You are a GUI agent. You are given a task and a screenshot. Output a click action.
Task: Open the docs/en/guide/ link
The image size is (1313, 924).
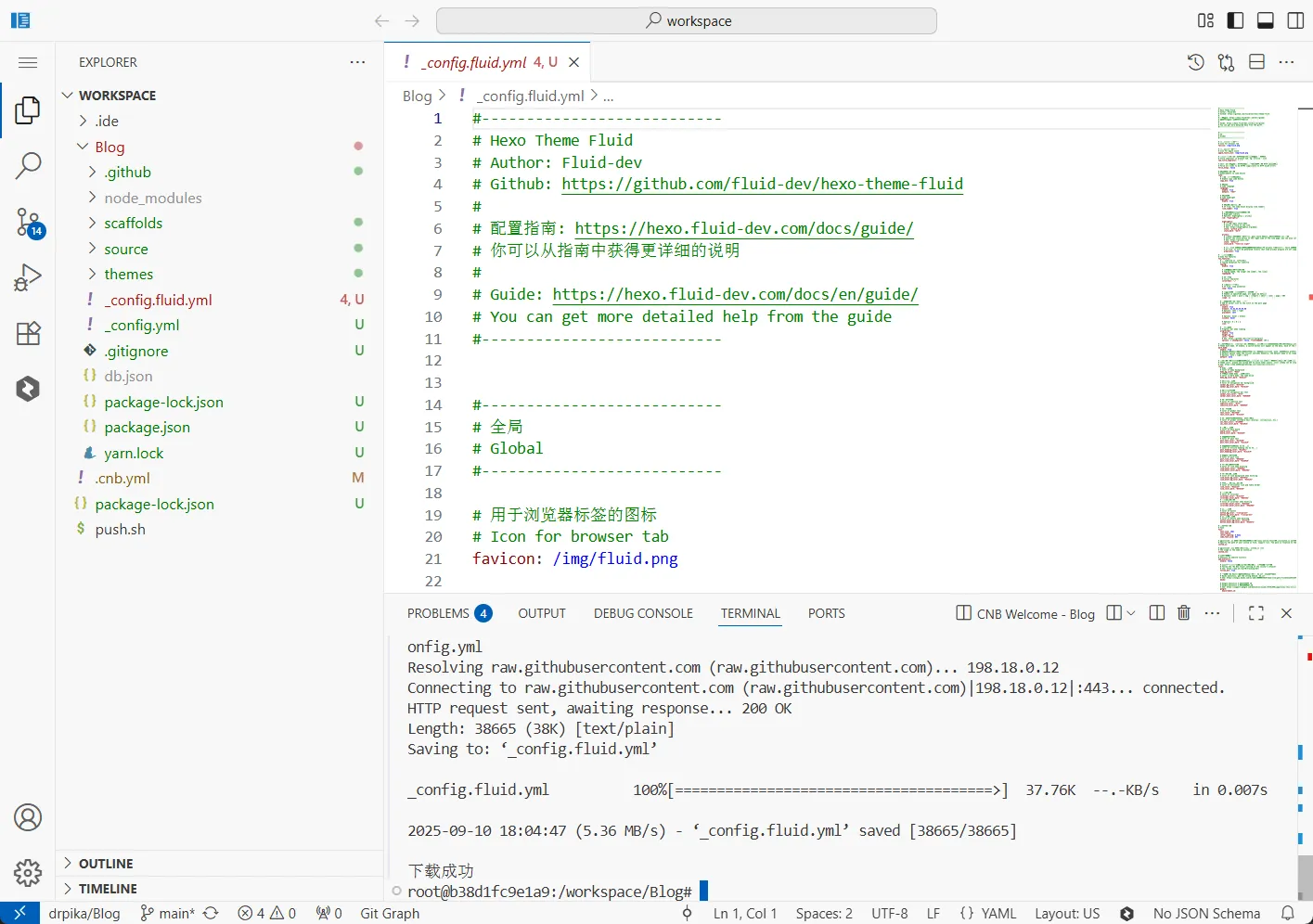[735, 294]
